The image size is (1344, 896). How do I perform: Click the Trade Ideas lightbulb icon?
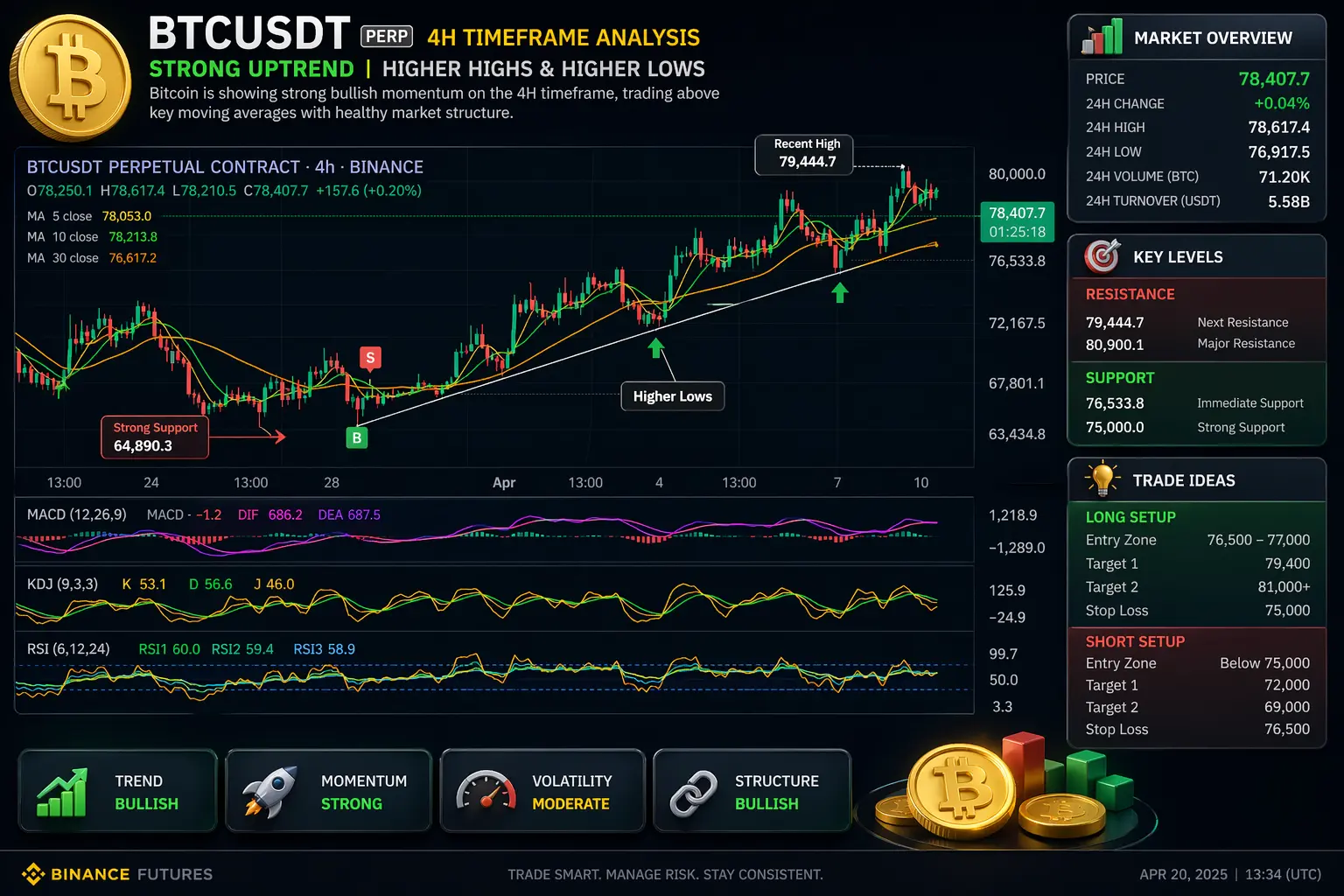coord(1102,479)
